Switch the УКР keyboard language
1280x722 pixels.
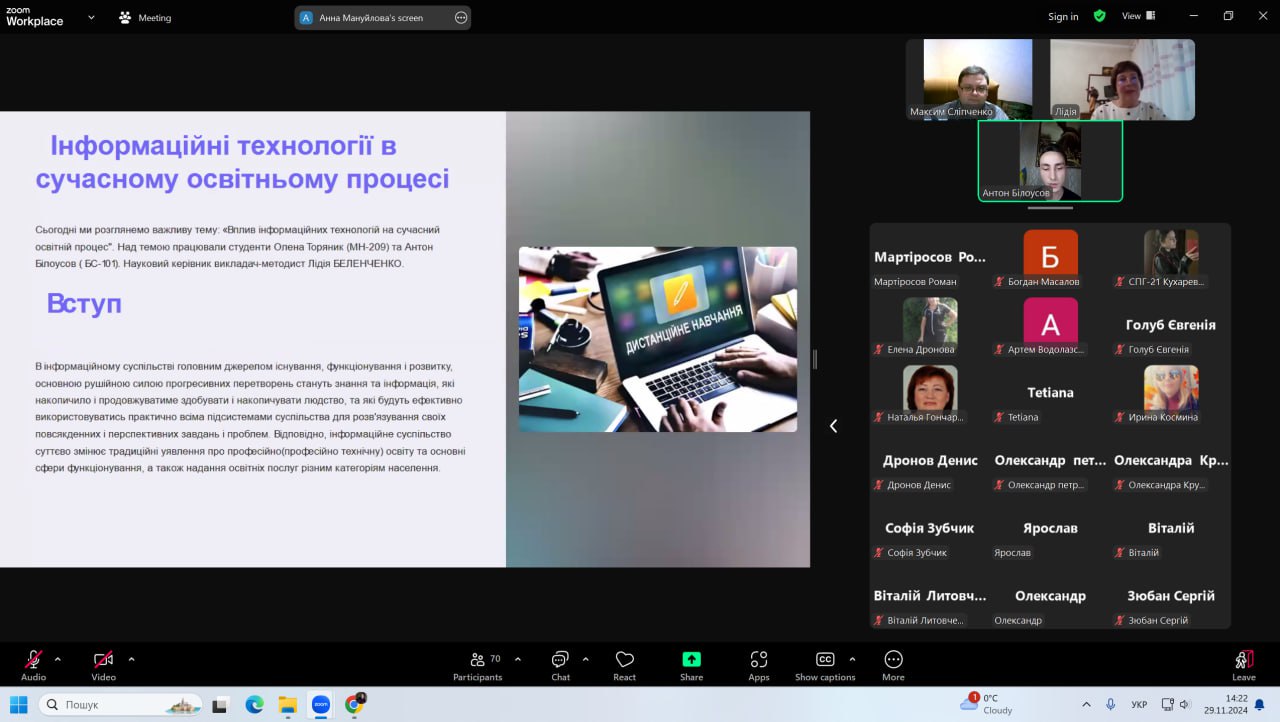point(1139,704)
